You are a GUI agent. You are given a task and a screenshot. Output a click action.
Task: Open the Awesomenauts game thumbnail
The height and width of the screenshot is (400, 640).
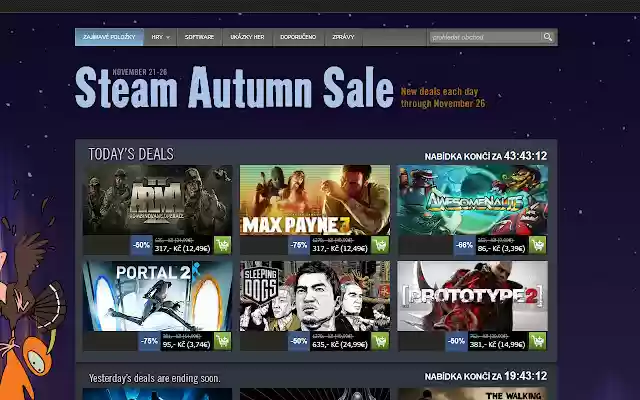(x=472, y=200)
